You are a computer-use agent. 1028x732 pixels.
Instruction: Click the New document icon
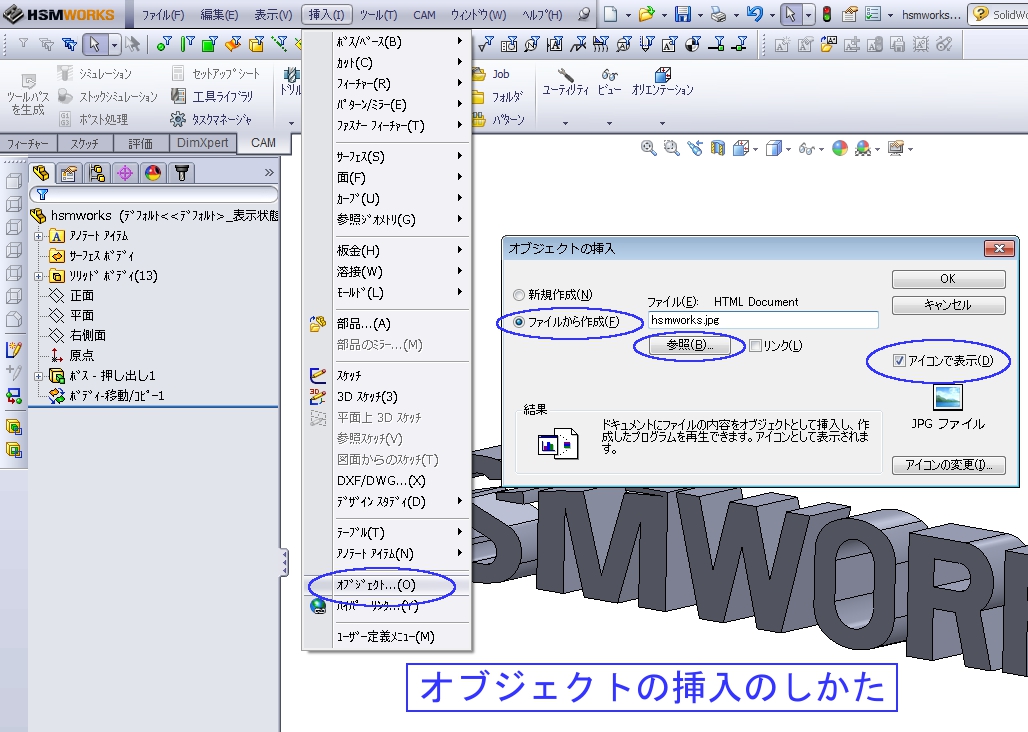tap(610, 14)
